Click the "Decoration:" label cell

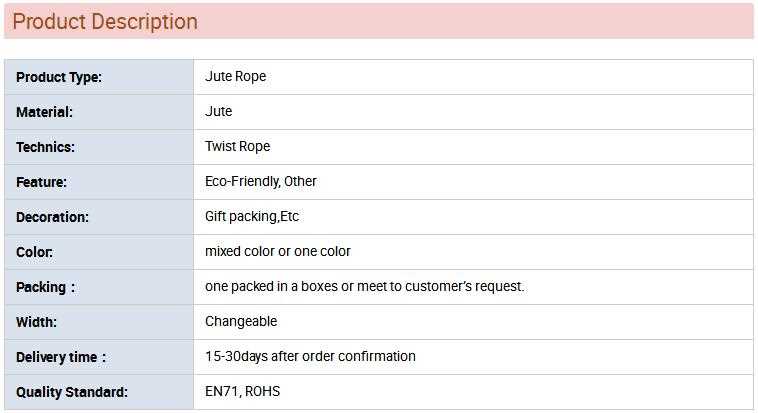(x=53, y=217)
